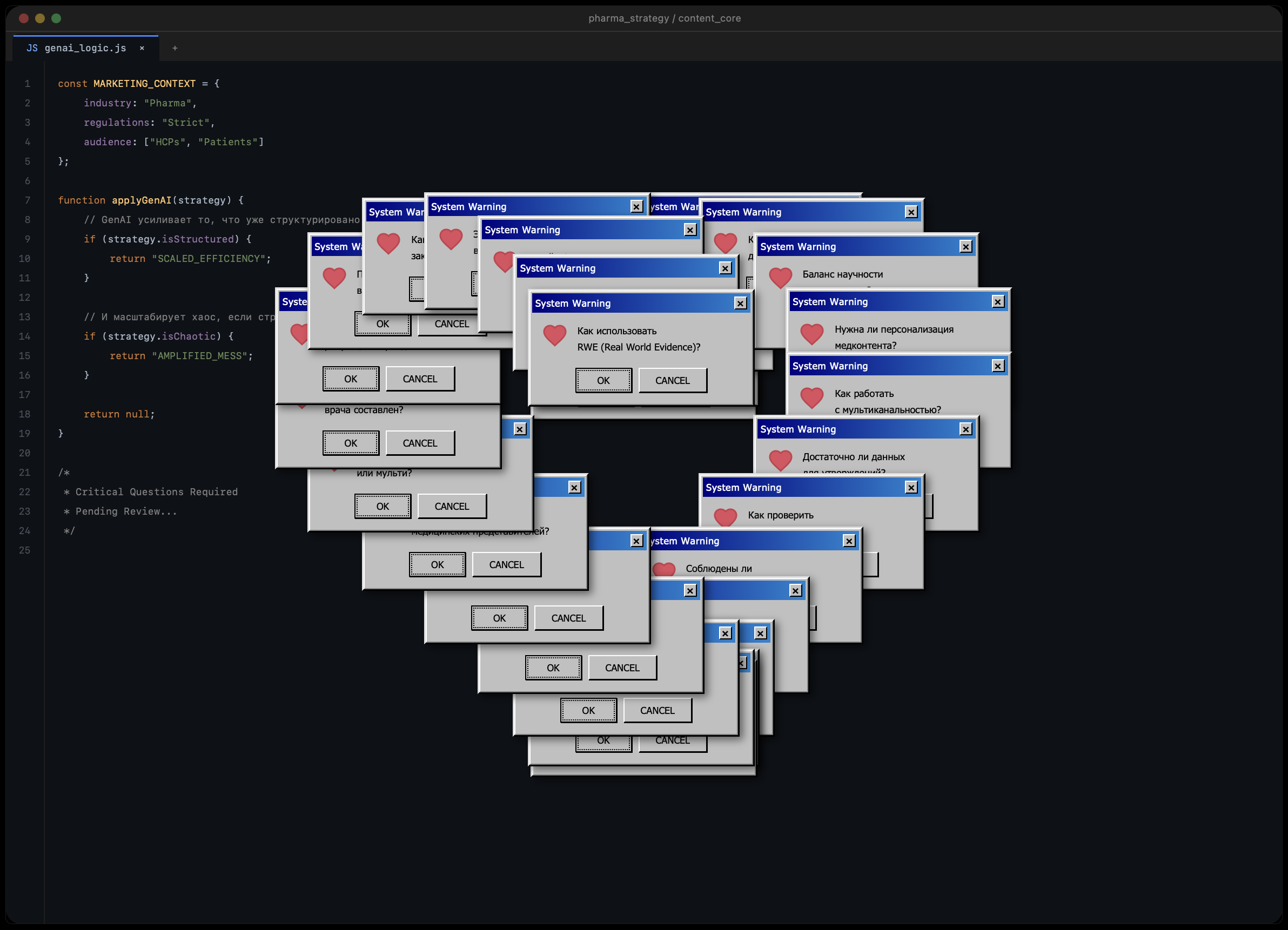Open a new editor tab with the plus button
The width and height of the screenshot is (1288, 930).
175,48
